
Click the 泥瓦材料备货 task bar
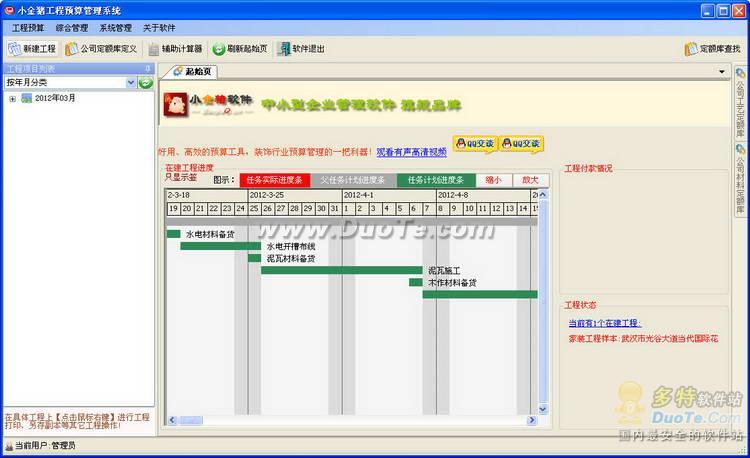254,258
